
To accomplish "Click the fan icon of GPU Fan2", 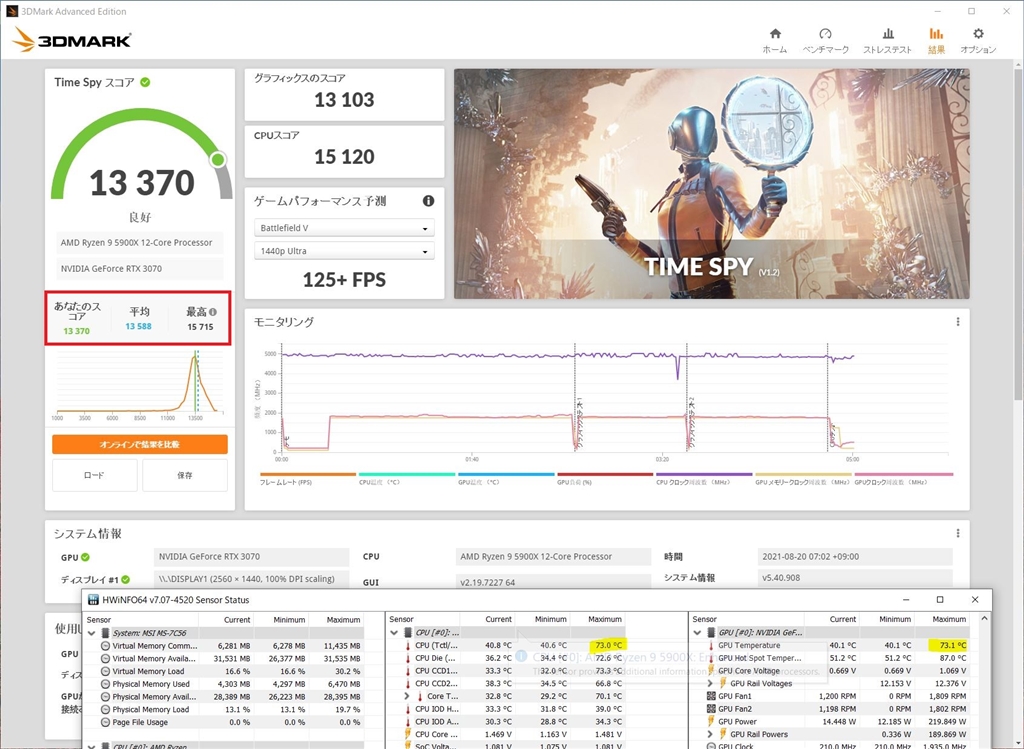I will click(711, 709).
